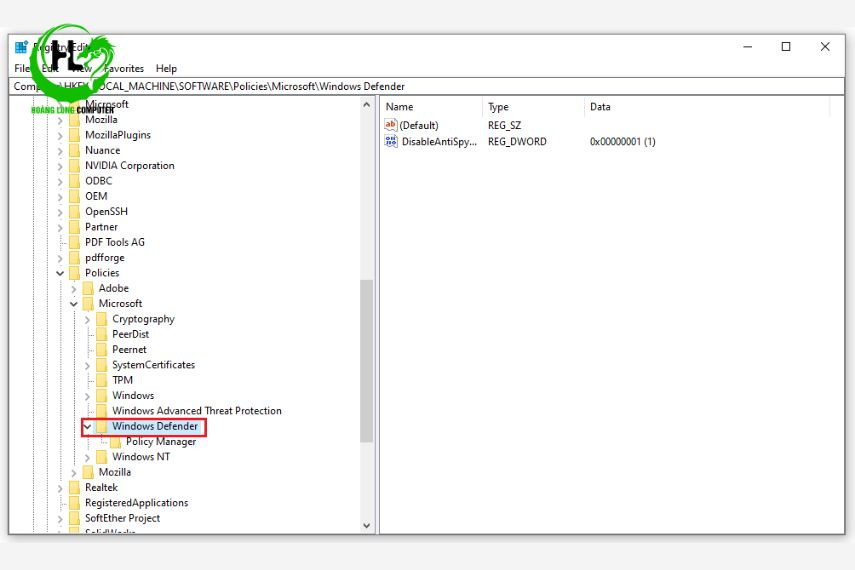The width and height of the screenshot is (855, 570).
Task: Open the Favorites menu
Action: (124, 69)
